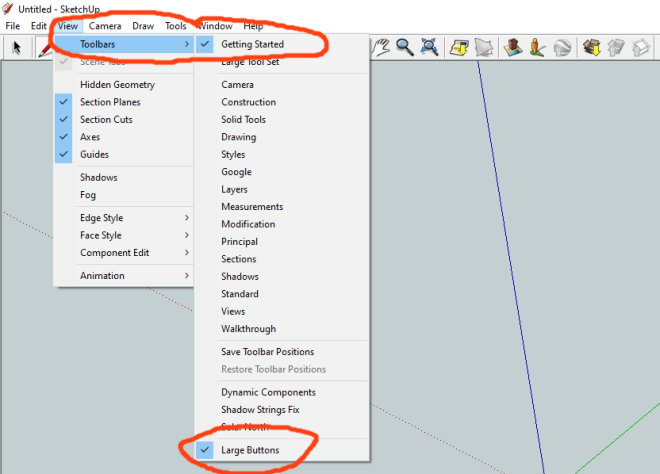This screenshot has height=474, width=660.
Task: Open the Draw menu
Action: point(143,26)
